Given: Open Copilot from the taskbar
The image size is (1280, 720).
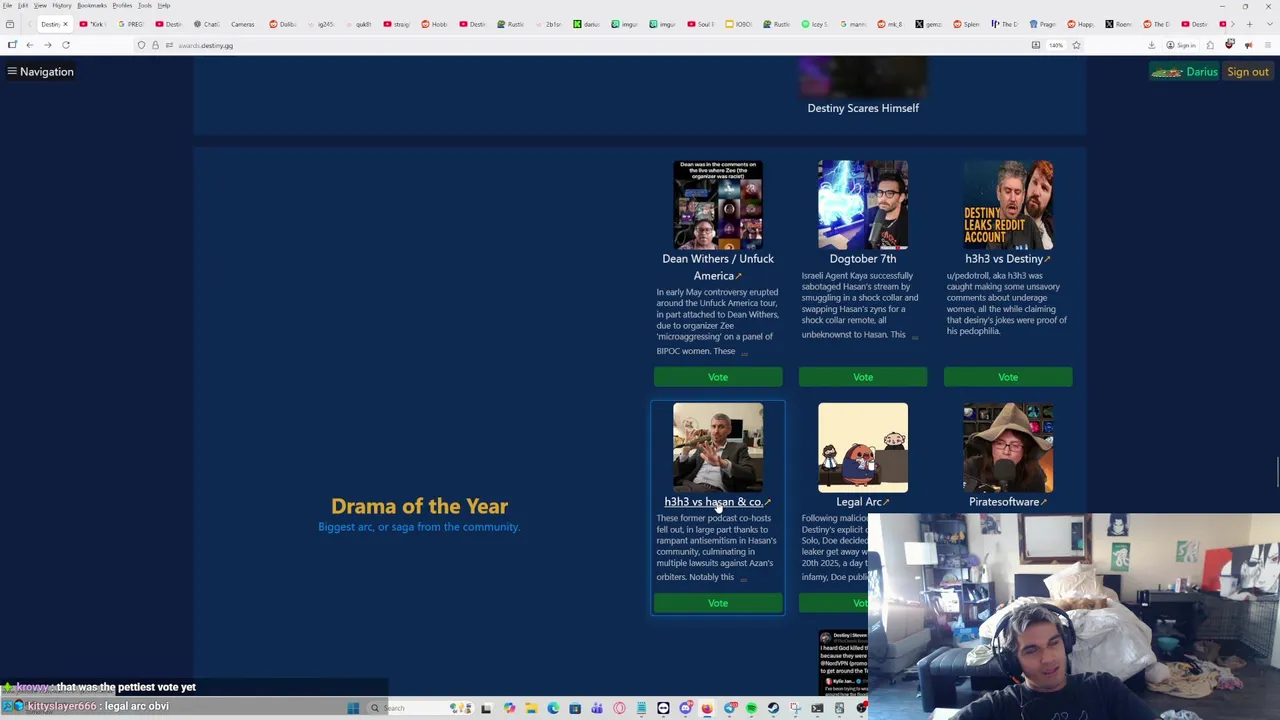Looking at the screenshot, I should [510, 708].
